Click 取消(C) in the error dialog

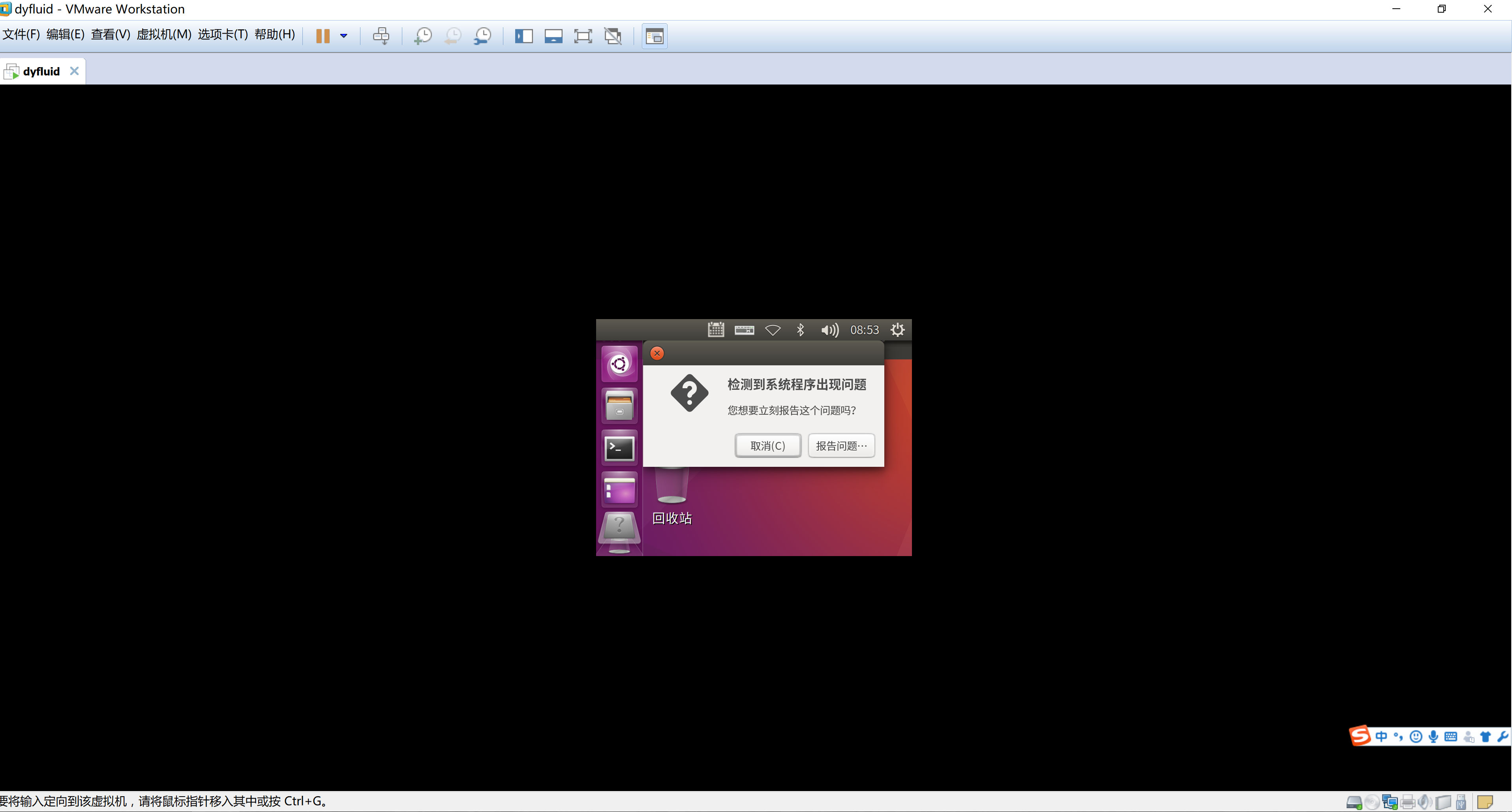click(768, 445)
